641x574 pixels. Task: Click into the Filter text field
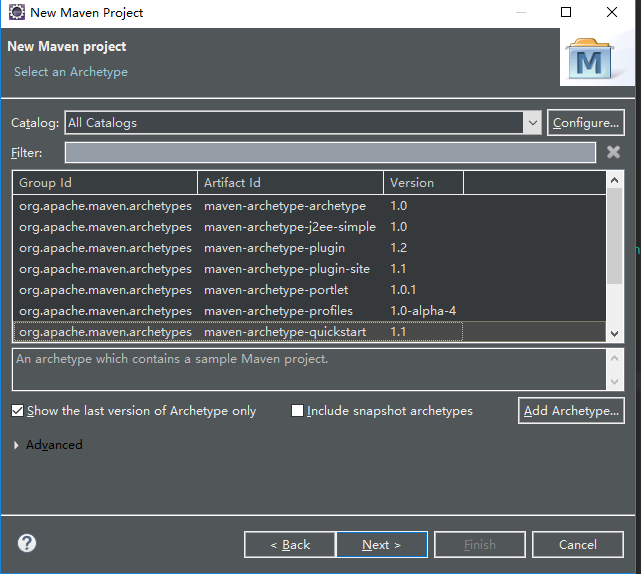pyautogui.click(x=330, y=152)
